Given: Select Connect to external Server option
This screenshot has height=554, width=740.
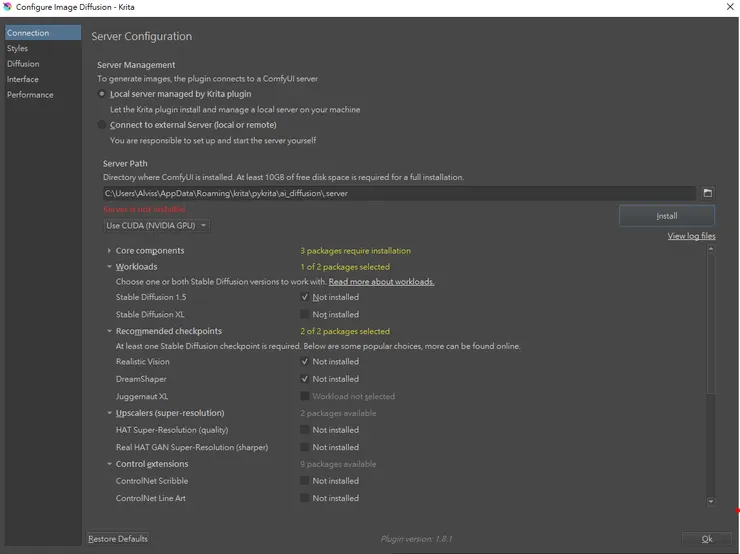Looking at the screenshot, I should pos(102,125).
